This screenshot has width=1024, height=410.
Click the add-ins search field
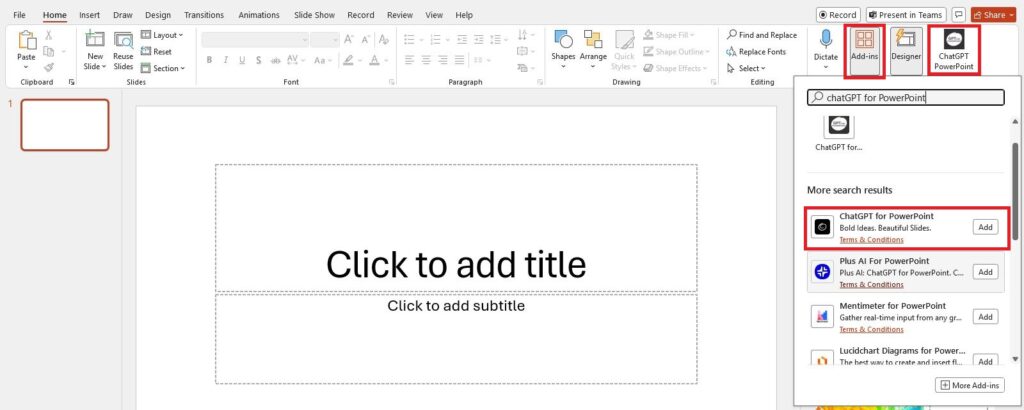point(906,97)
